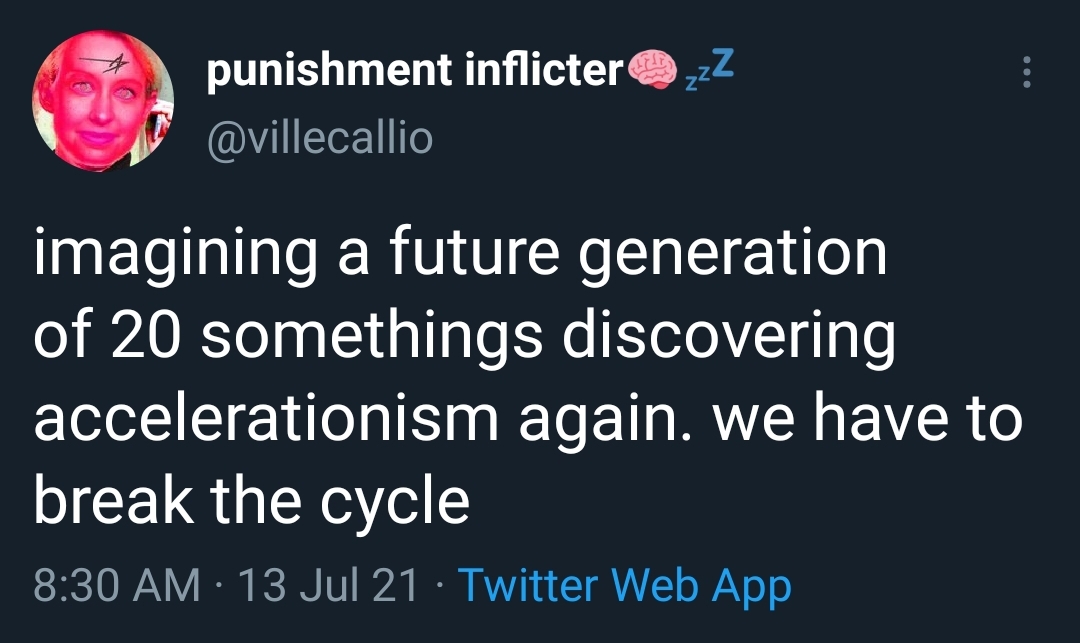Image resolution: width=1080 pixels, height=643 pixels.
Task: Open the three-dot more options menu
Action: point(1025,72)
